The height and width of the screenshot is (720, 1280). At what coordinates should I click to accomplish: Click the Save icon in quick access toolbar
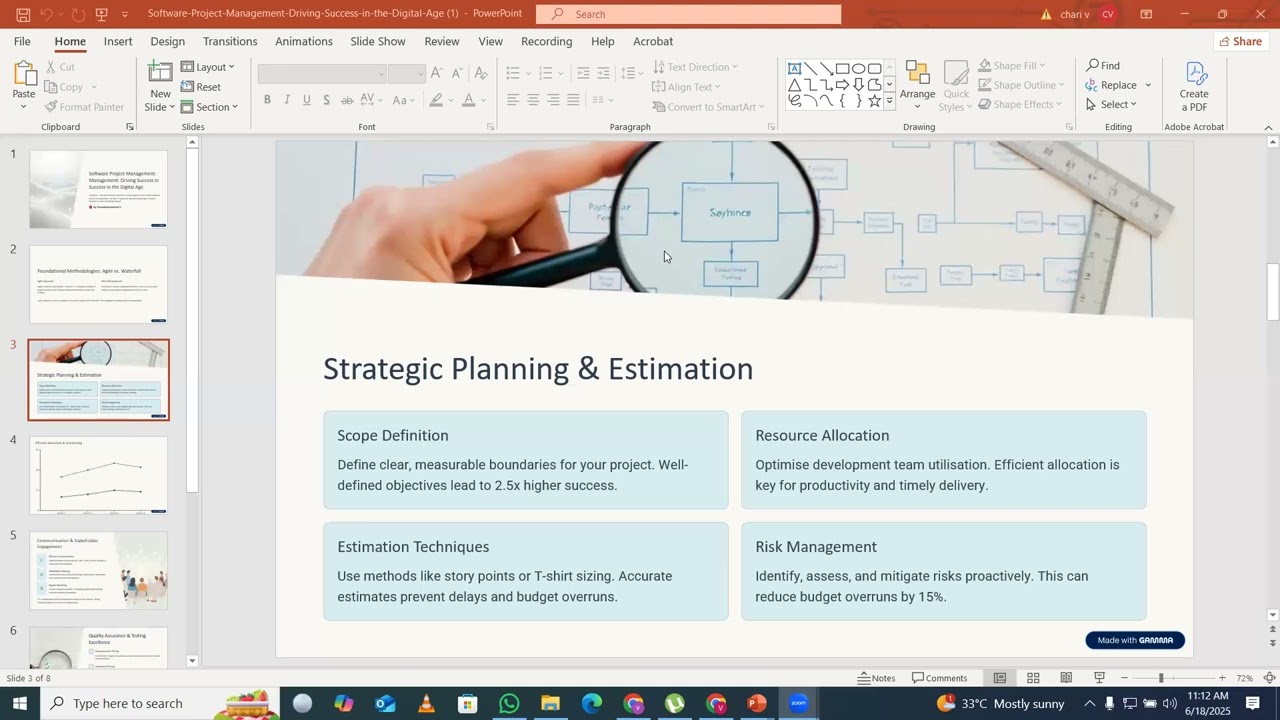click(23, 14)
